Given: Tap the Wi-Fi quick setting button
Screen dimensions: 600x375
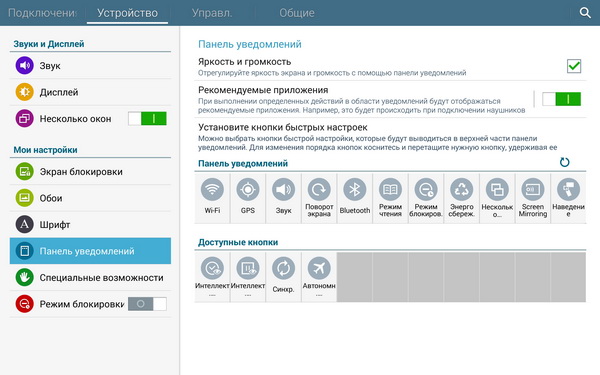Looking at the screenshot, I should (x=212, y=198).
